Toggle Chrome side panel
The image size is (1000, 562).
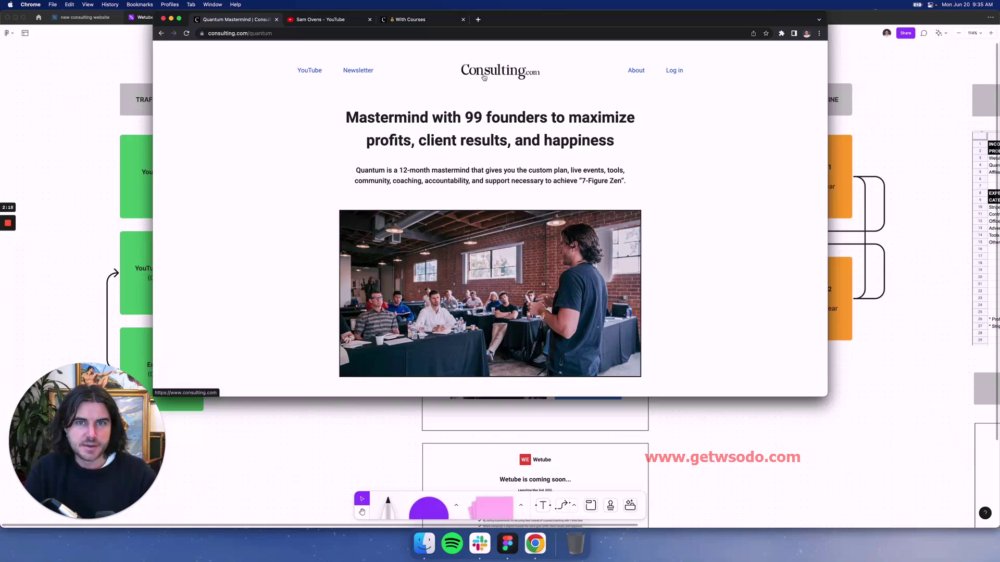pyautogui.click(x=794, y=33)
